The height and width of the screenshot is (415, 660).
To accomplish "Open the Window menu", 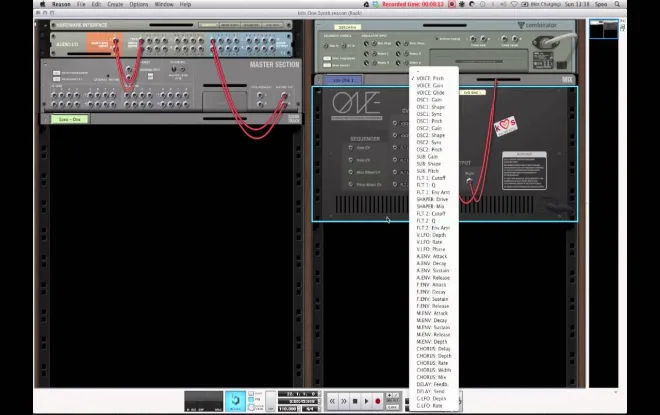I will click(164, 4).
